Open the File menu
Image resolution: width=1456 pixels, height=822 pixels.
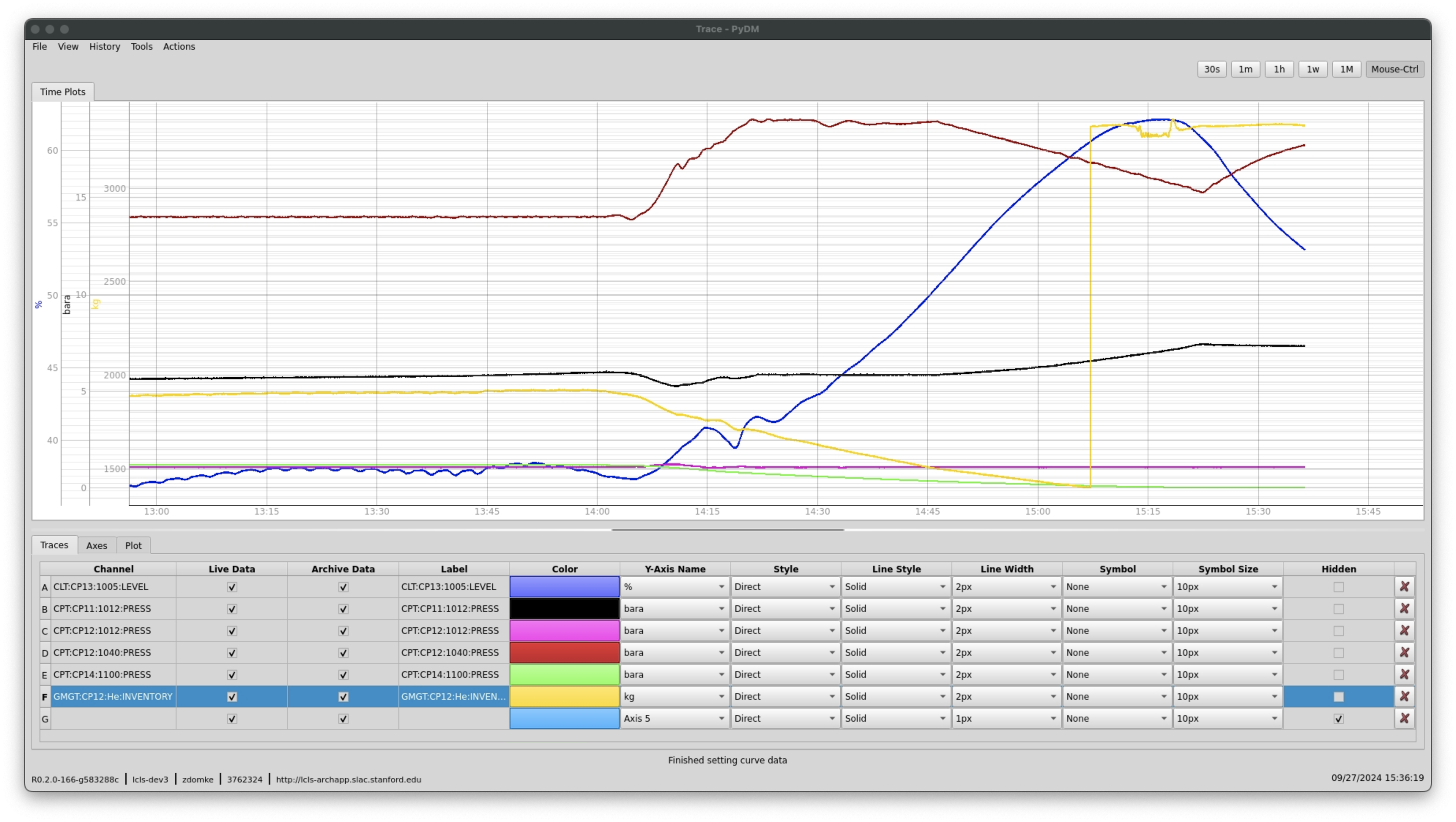(40, 46)
